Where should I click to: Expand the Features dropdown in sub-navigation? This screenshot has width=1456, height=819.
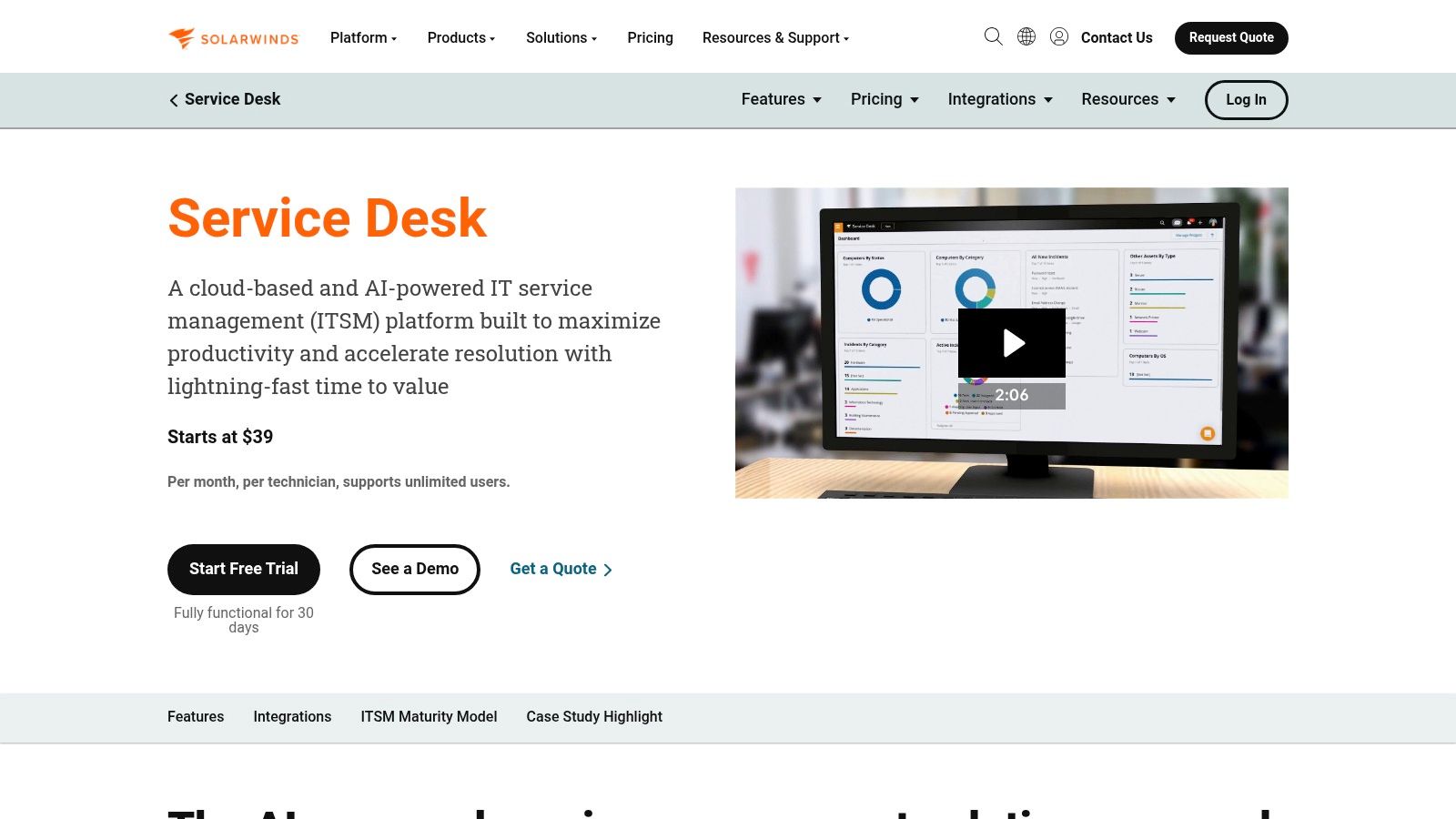[x=782, y=99]
